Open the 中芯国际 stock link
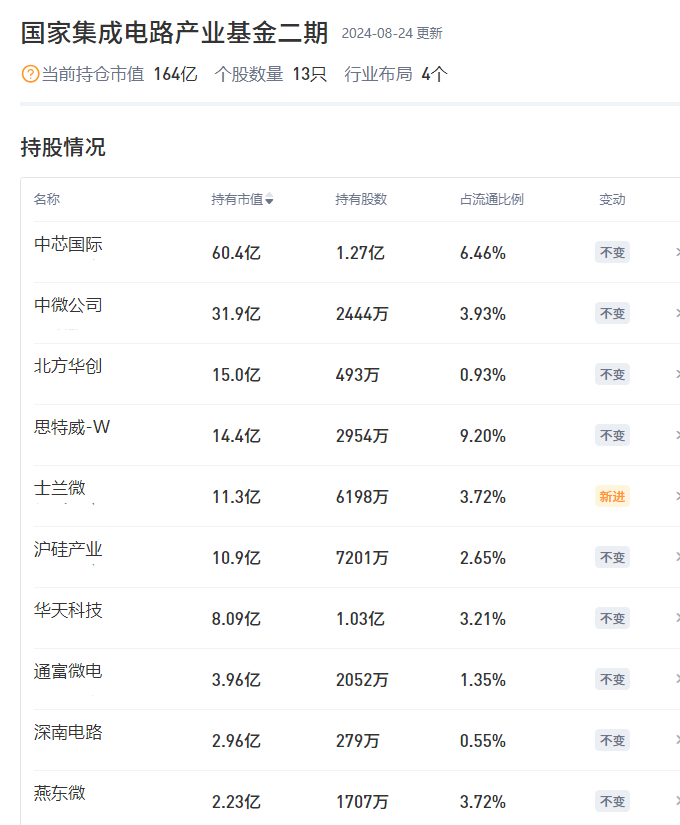 pyautogui.click(x=68, y=244)
